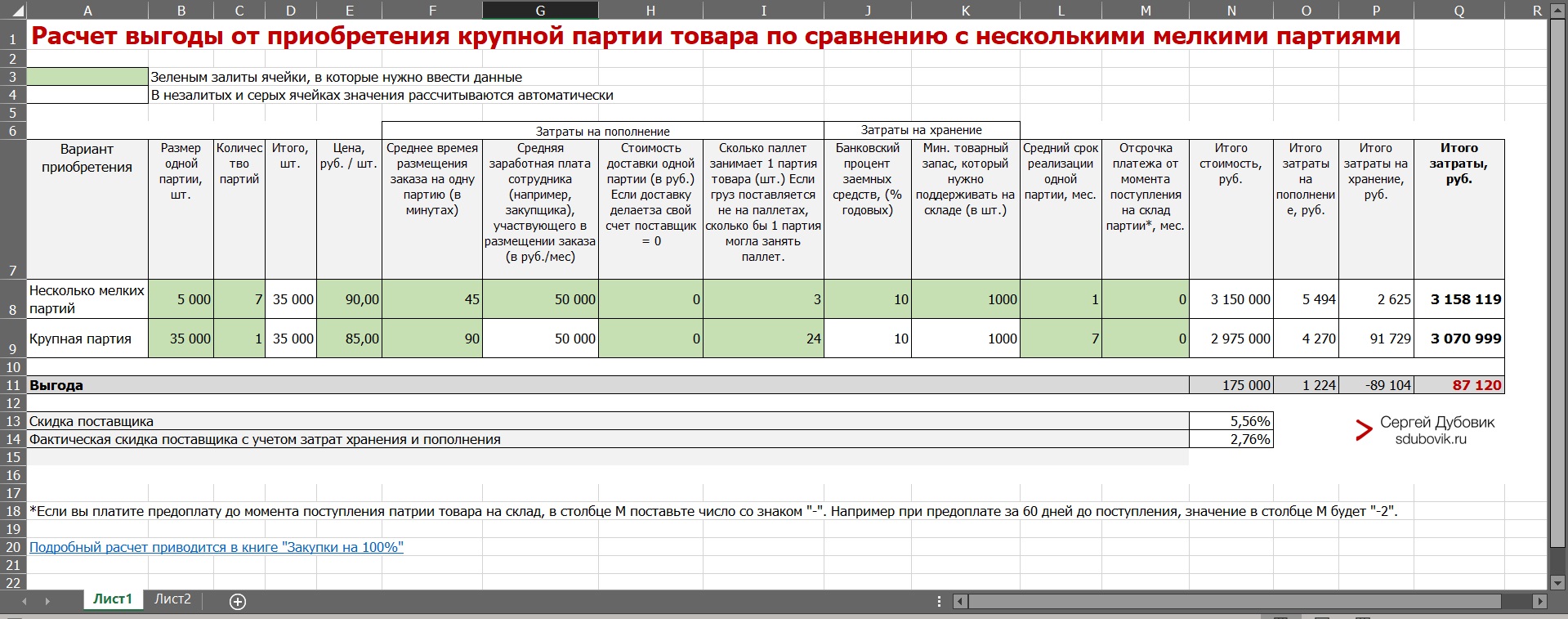
Task: Select row 11 header
Action: pyautogui.click(x=13, y=385)
